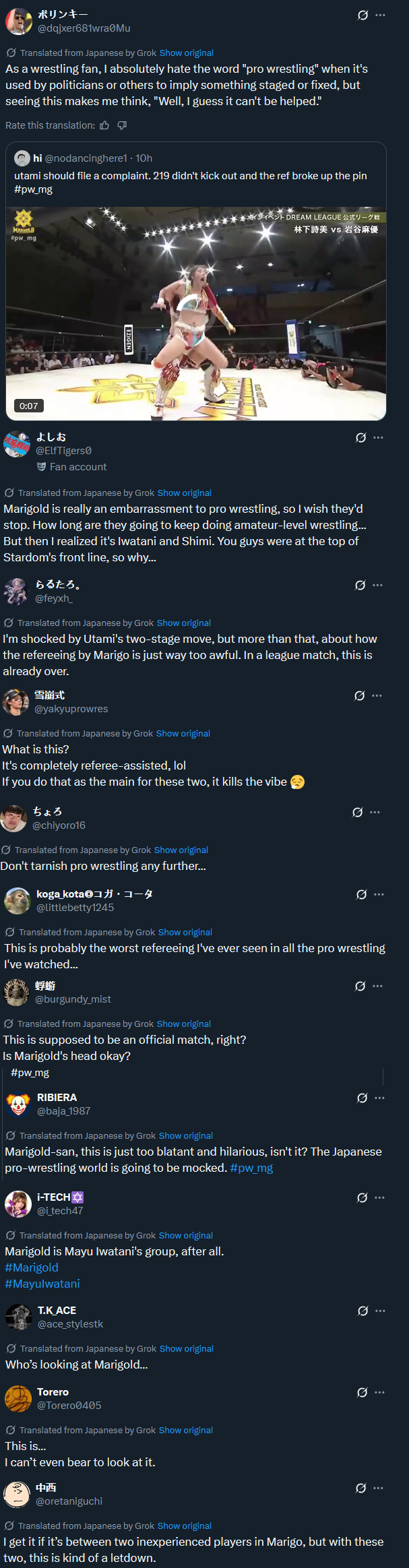
Task: Thumbs up the translation rating
Action: point(104,125)
